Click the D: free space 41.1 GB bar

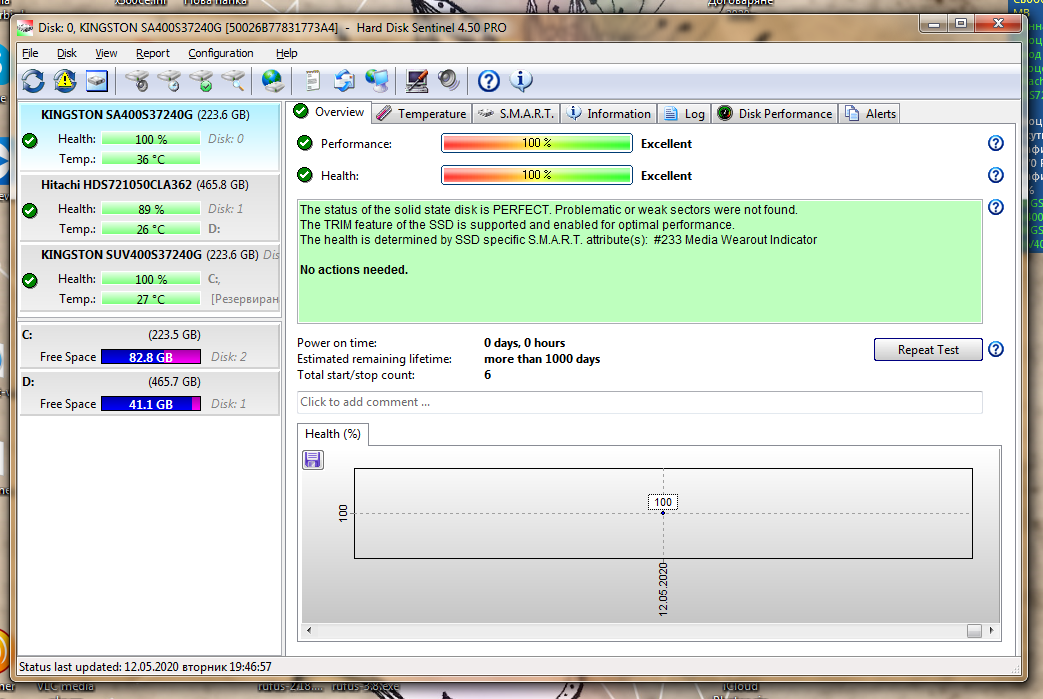click(151, 404)
